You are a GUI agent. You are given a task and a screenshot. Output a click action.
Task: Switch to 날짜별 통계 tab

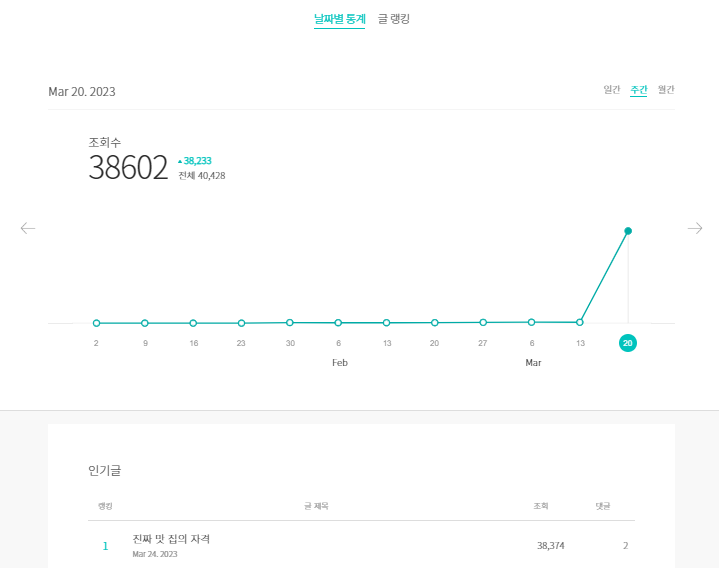coord(339,19)
